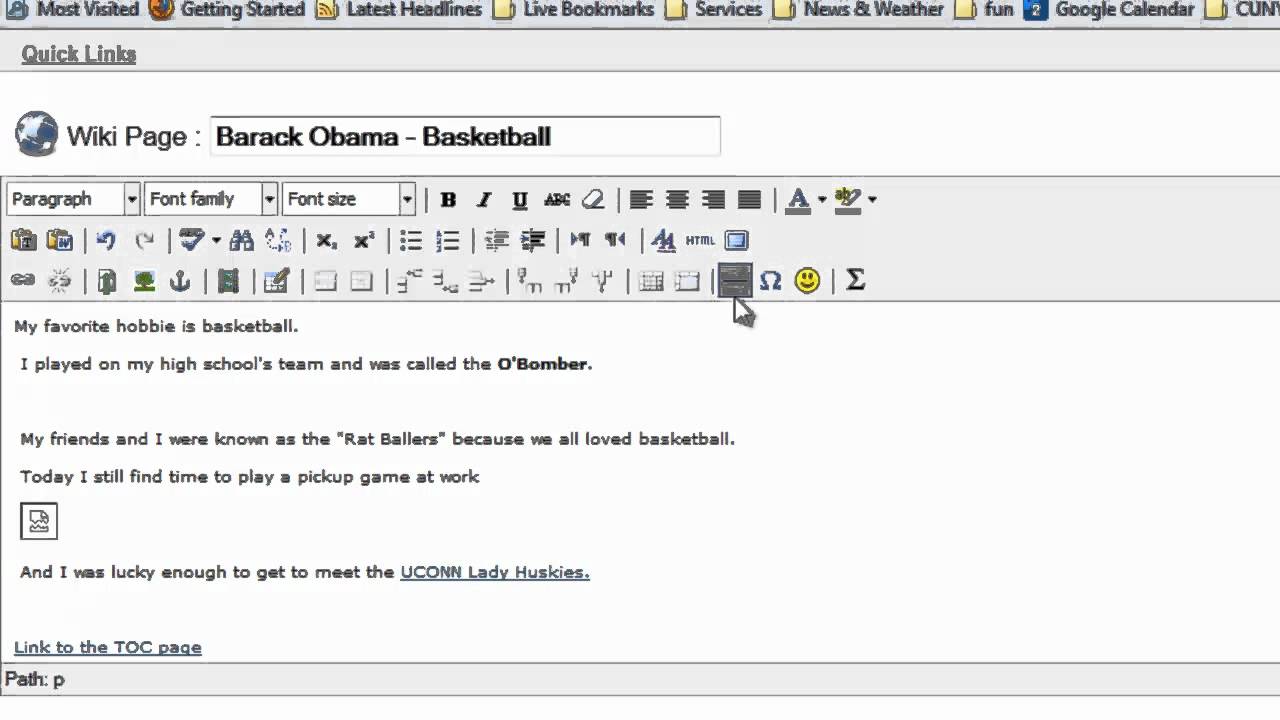Run the spellchecker icon
The width and height of the screenshot is (1280, 720).
click(x=192, y=240)
